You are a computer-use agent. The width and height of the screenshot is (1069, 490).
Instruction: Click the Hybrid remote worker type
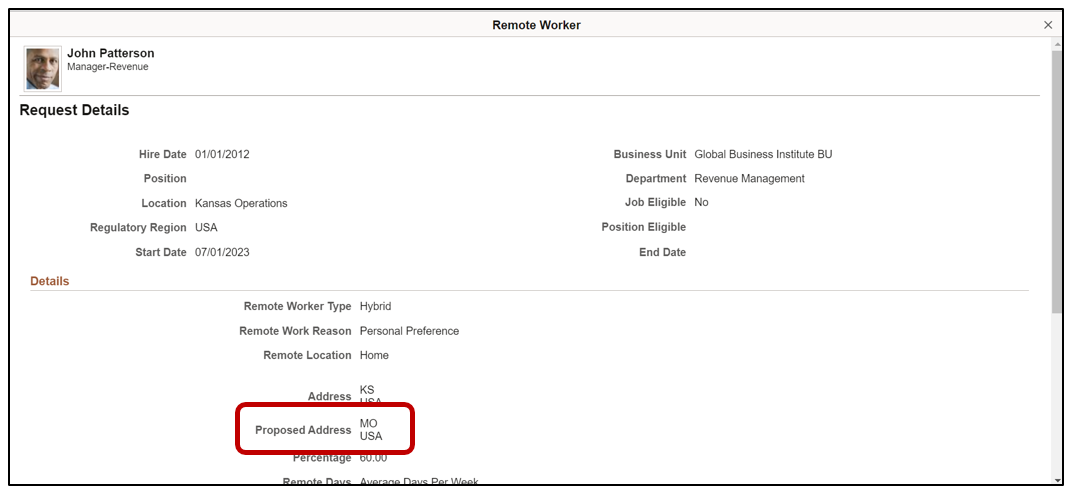[375, 306]
